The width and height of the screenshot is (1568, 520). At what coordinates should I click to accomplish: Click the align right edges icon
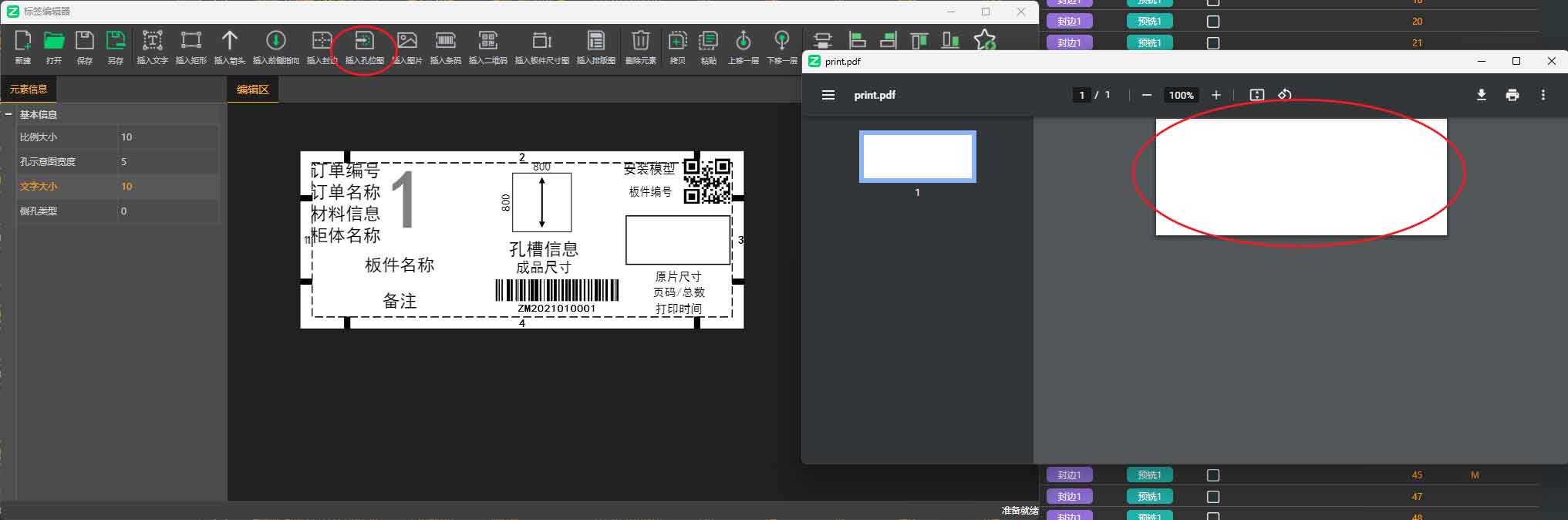(x=889, y=40)
